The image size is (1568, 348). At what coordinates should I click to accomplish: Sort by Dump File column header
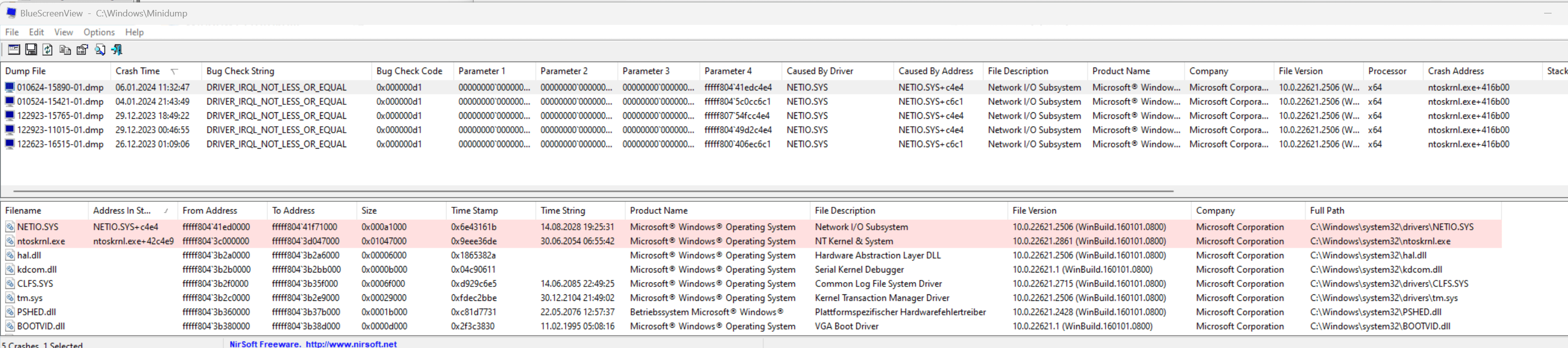click(55, 71)
